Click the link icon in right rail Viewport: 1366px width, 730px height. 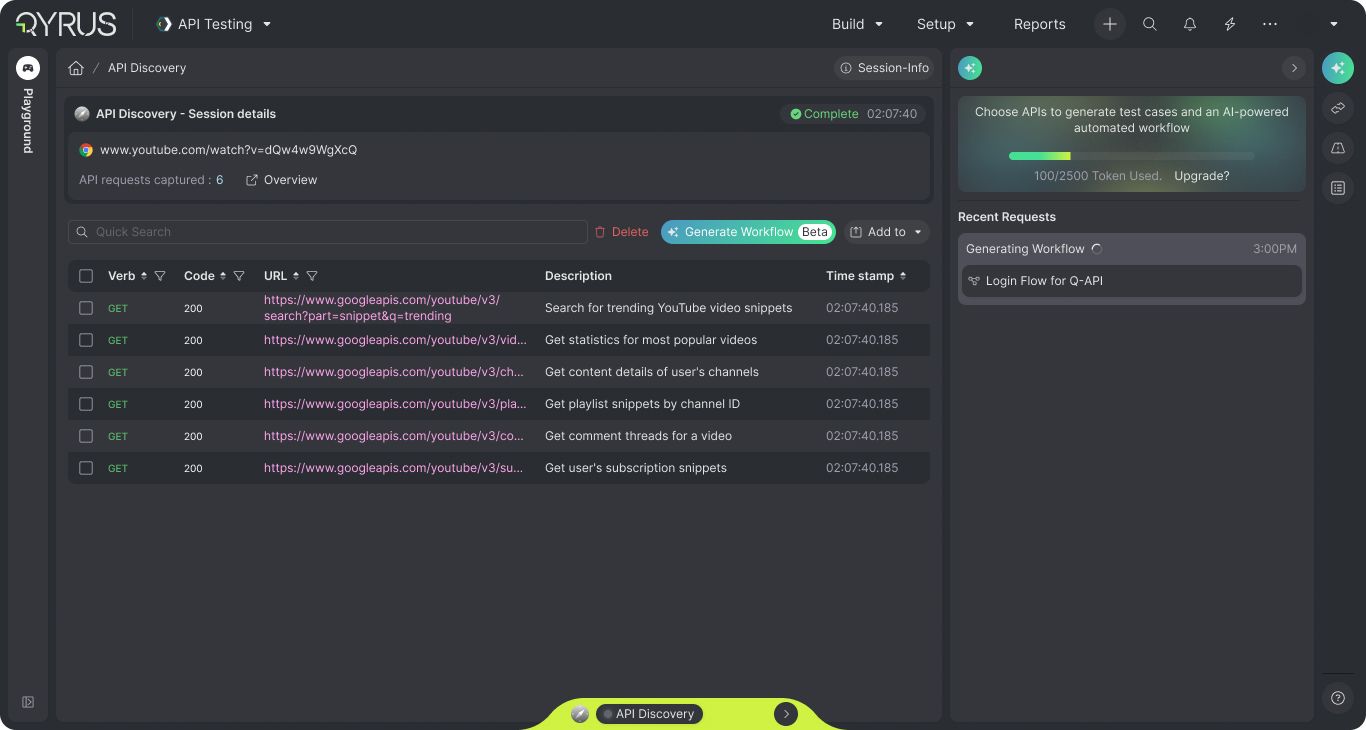pyautogui.click(x=1338, y=108)
